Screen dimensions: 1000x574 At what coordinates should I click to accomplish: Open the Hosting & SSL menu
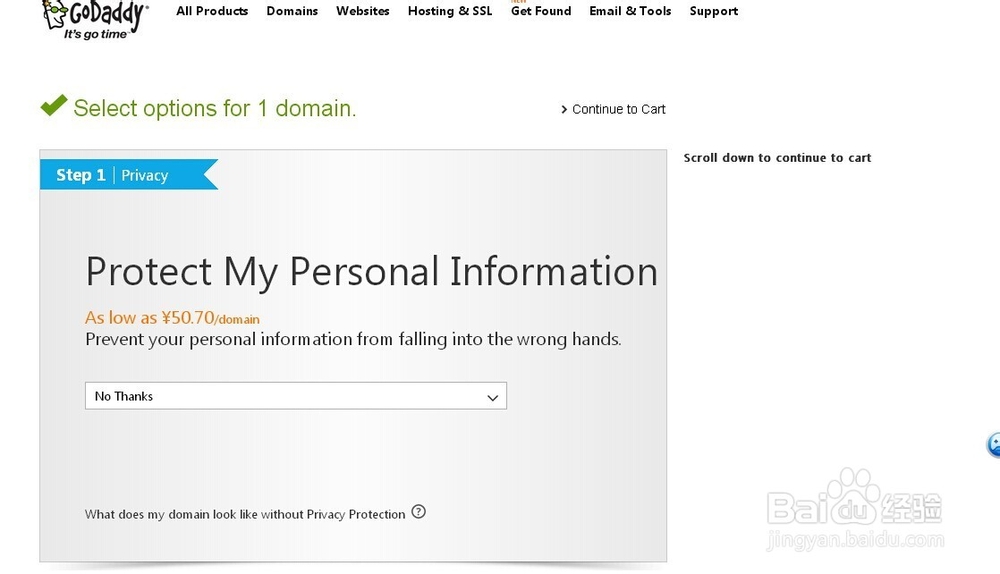coord(450,11)
